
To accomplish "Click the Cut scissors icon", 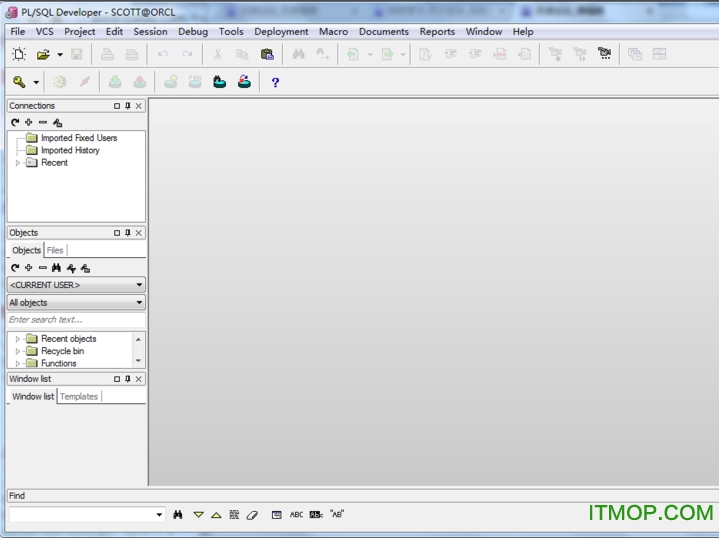I will click(x=218, y=54).
